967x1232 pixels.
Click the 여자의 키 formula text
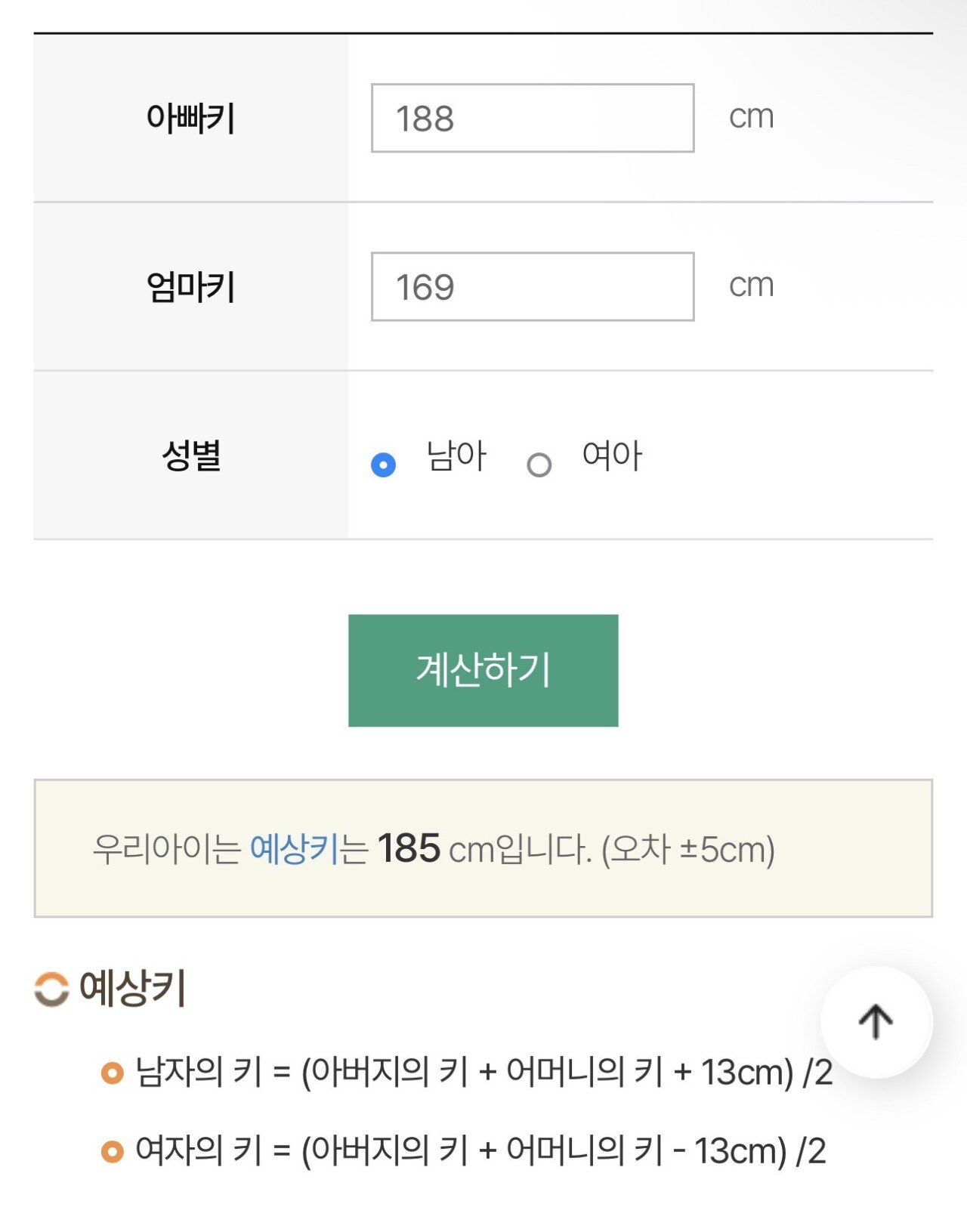pos(480,1151)
